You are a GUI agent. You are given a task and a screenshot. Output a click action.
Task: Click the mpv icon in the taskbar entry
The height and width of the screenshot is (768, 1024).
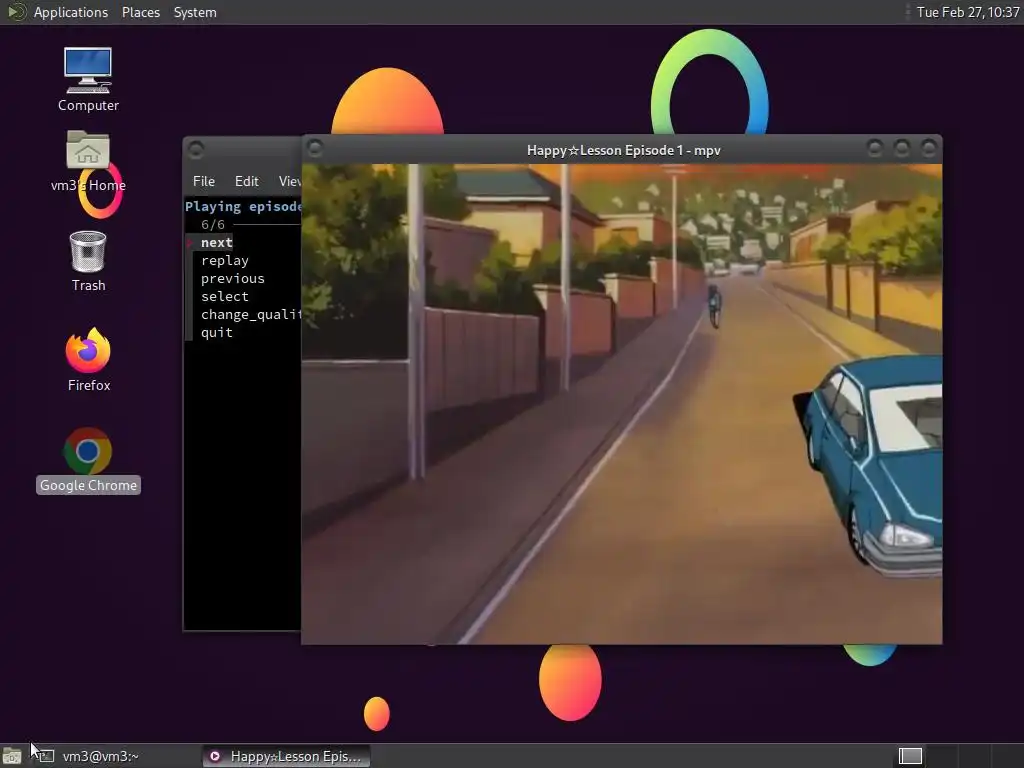215,756
